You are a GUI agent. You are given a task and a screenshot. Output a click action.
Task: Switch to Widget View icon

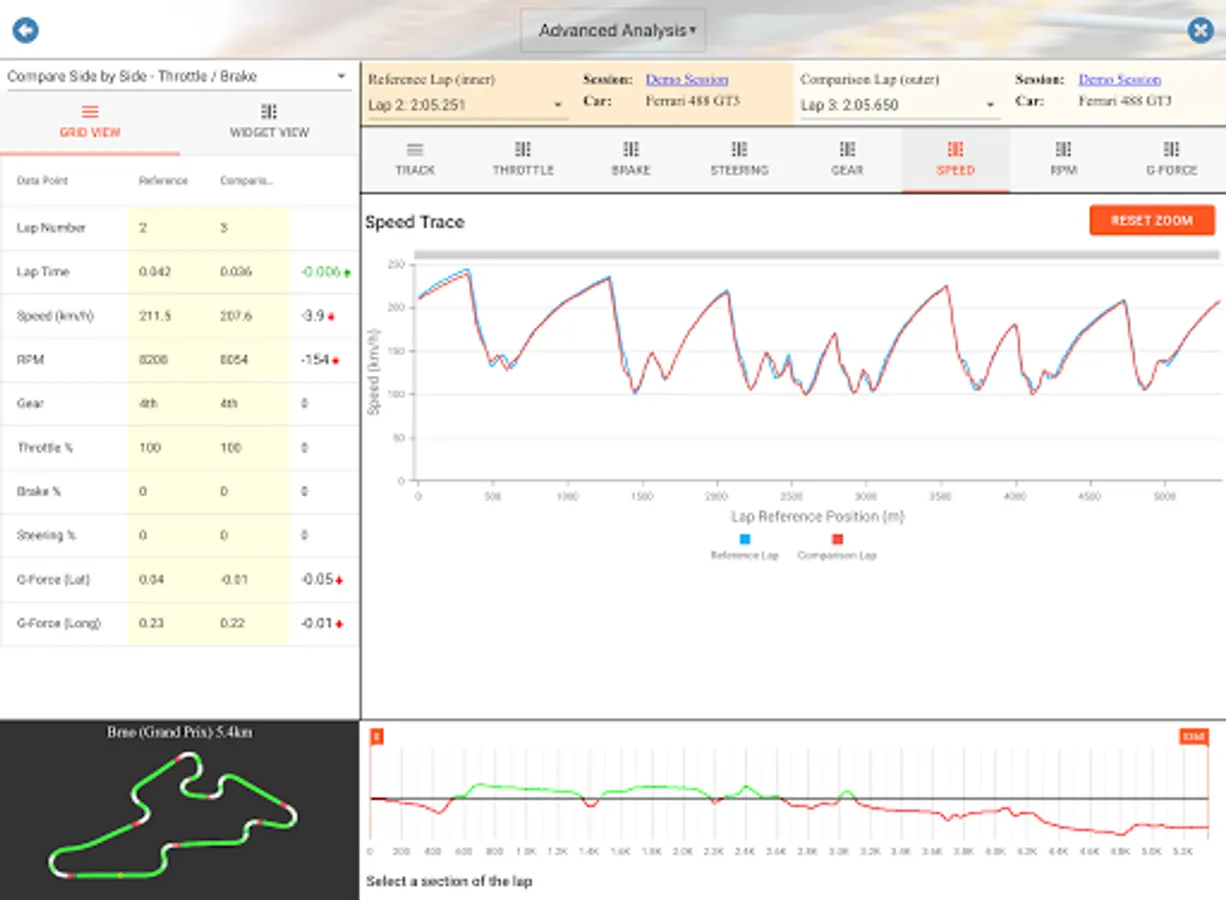click(x=269, y=112)
